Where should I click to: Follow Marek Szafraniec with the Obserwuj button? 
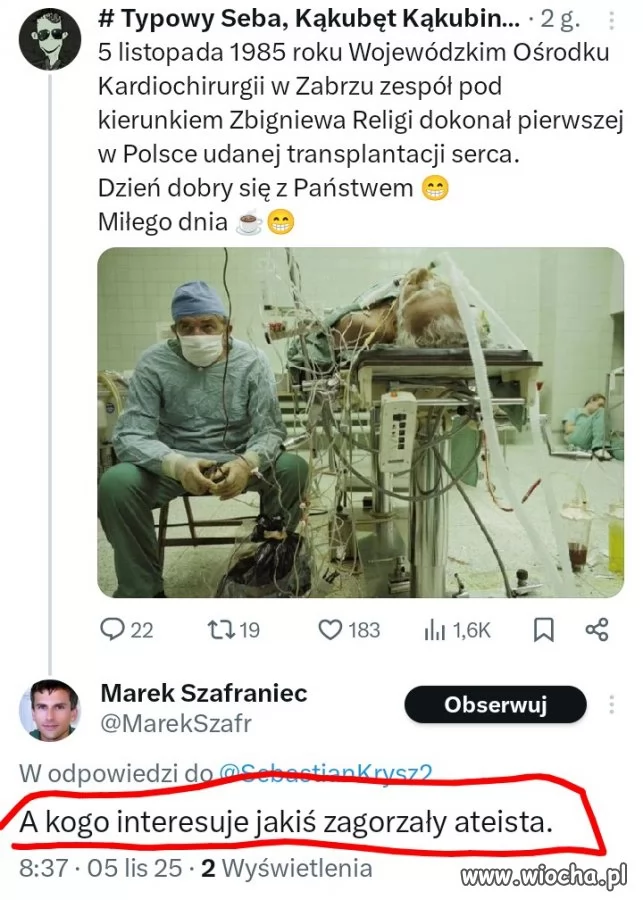tap(495, 705)
